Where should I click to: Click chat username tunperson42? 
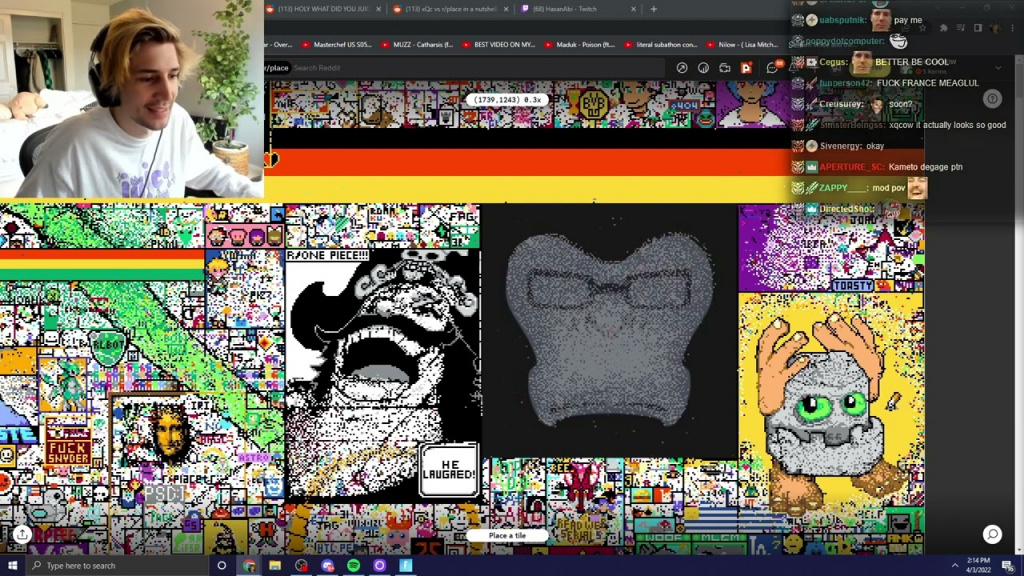tap(846, 83)
